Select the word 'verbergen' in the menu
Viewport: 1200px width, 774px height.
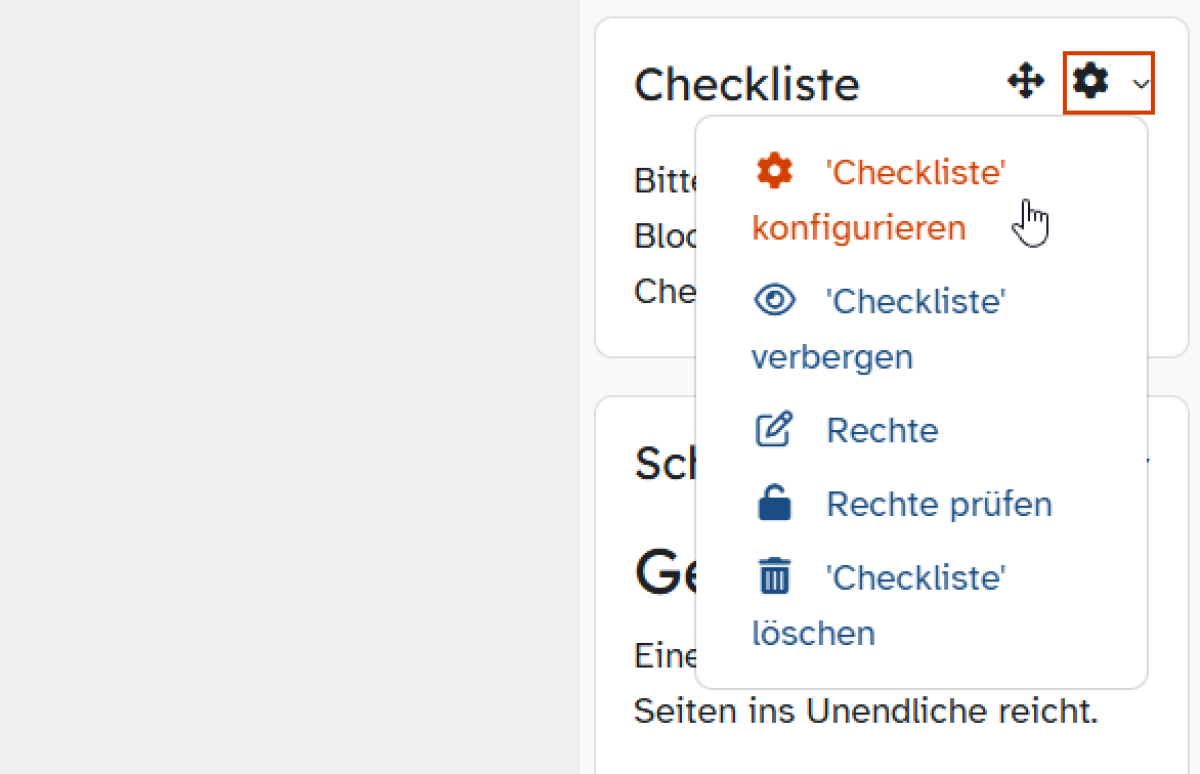click(x=832, y=357)
